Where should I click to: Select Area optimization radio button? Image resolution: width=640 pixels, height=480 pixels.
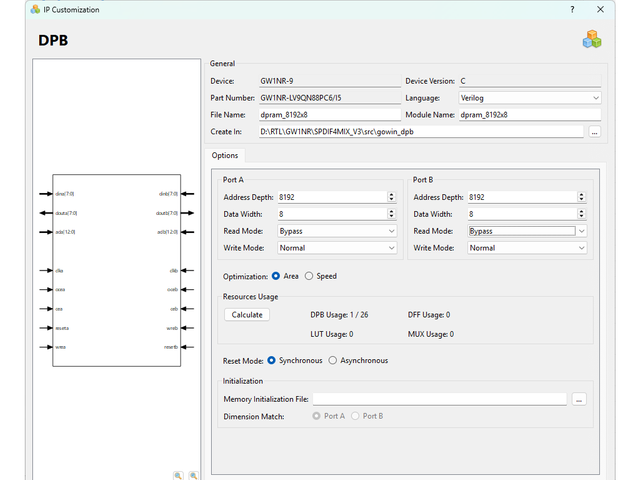coord(276,276)
